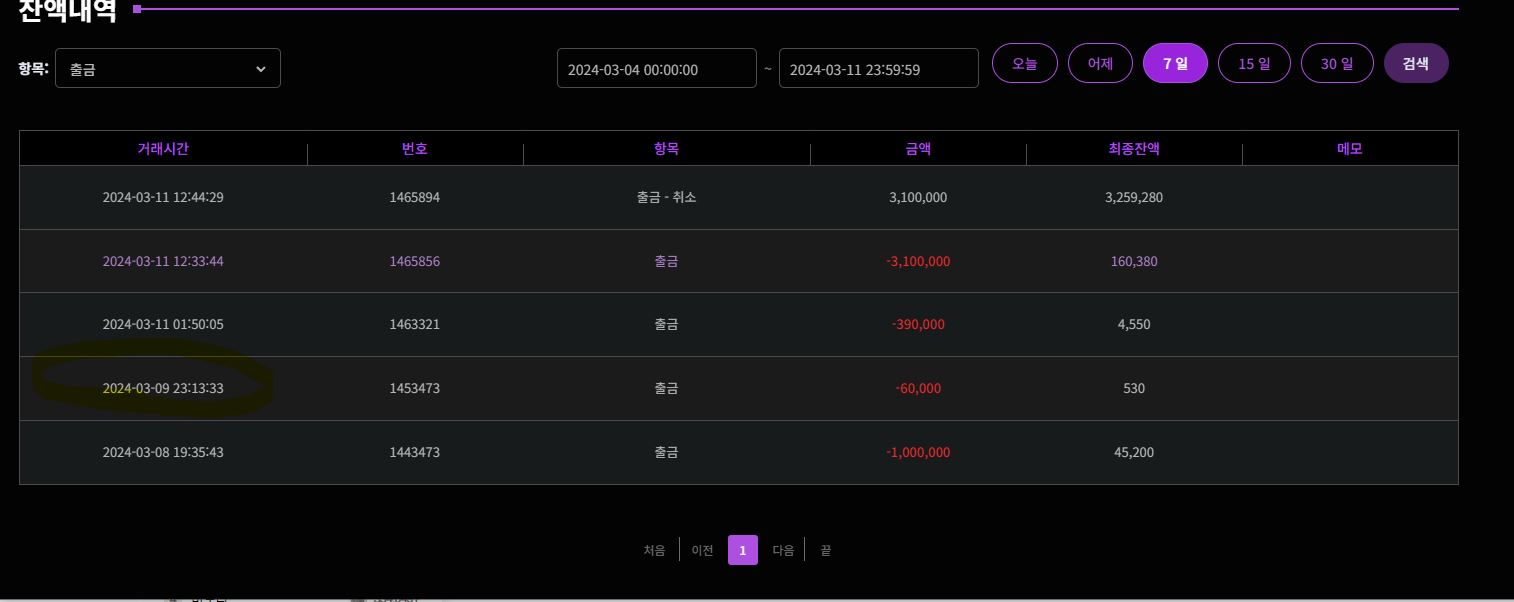Open transaction number 1465856
The height and width of the screenshot is (602, 1514).
414,262
